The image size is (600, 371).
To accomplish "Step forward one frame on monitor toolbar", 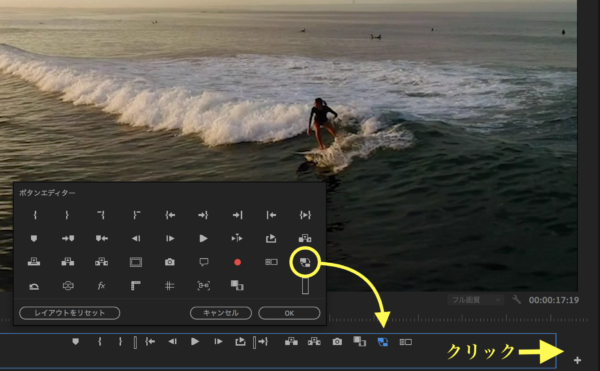I will (218, 341).
